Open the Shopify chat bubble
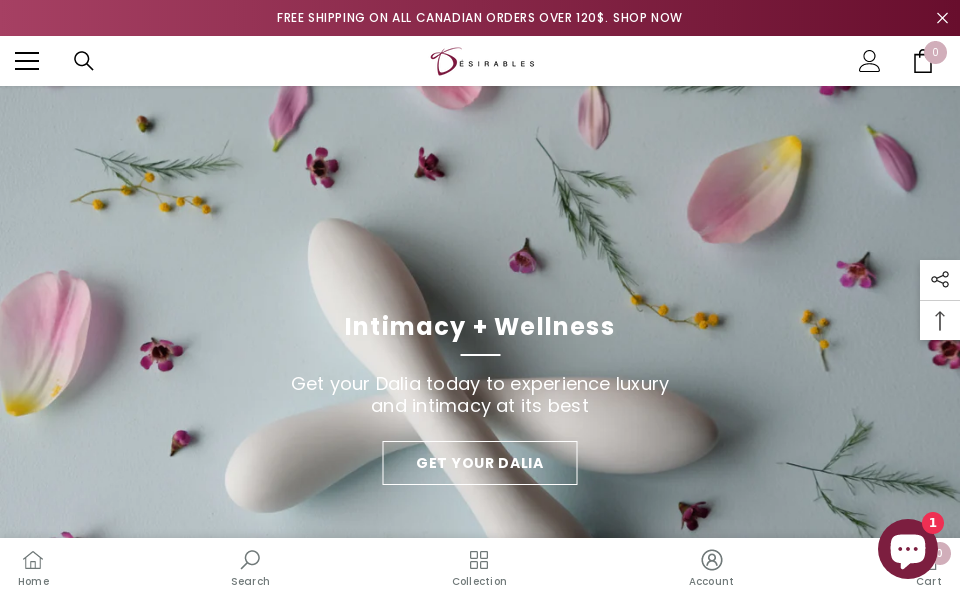 (x=907, y=549)
